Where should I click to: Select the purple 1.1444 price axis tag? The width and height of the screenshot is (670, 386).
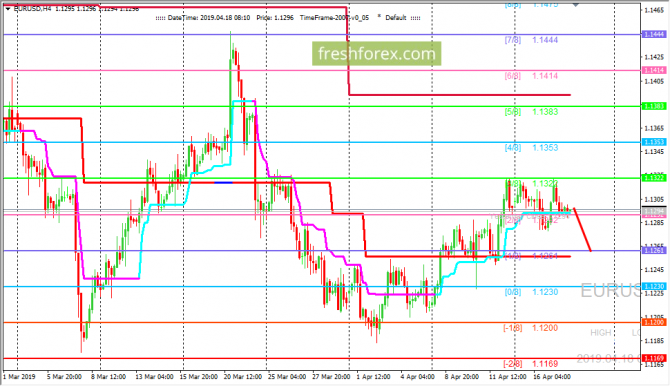pos(654,34)
